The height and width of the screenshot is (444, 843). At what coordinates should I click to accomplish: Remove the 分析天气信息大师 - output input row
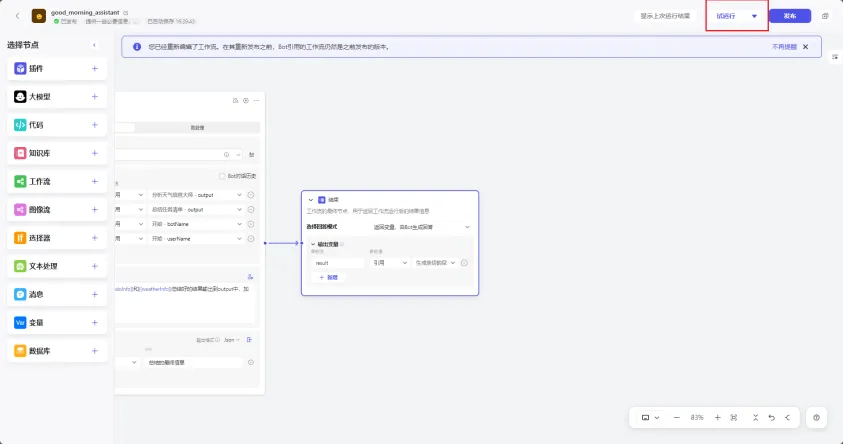pyautogui.click(x=251, y=195)
